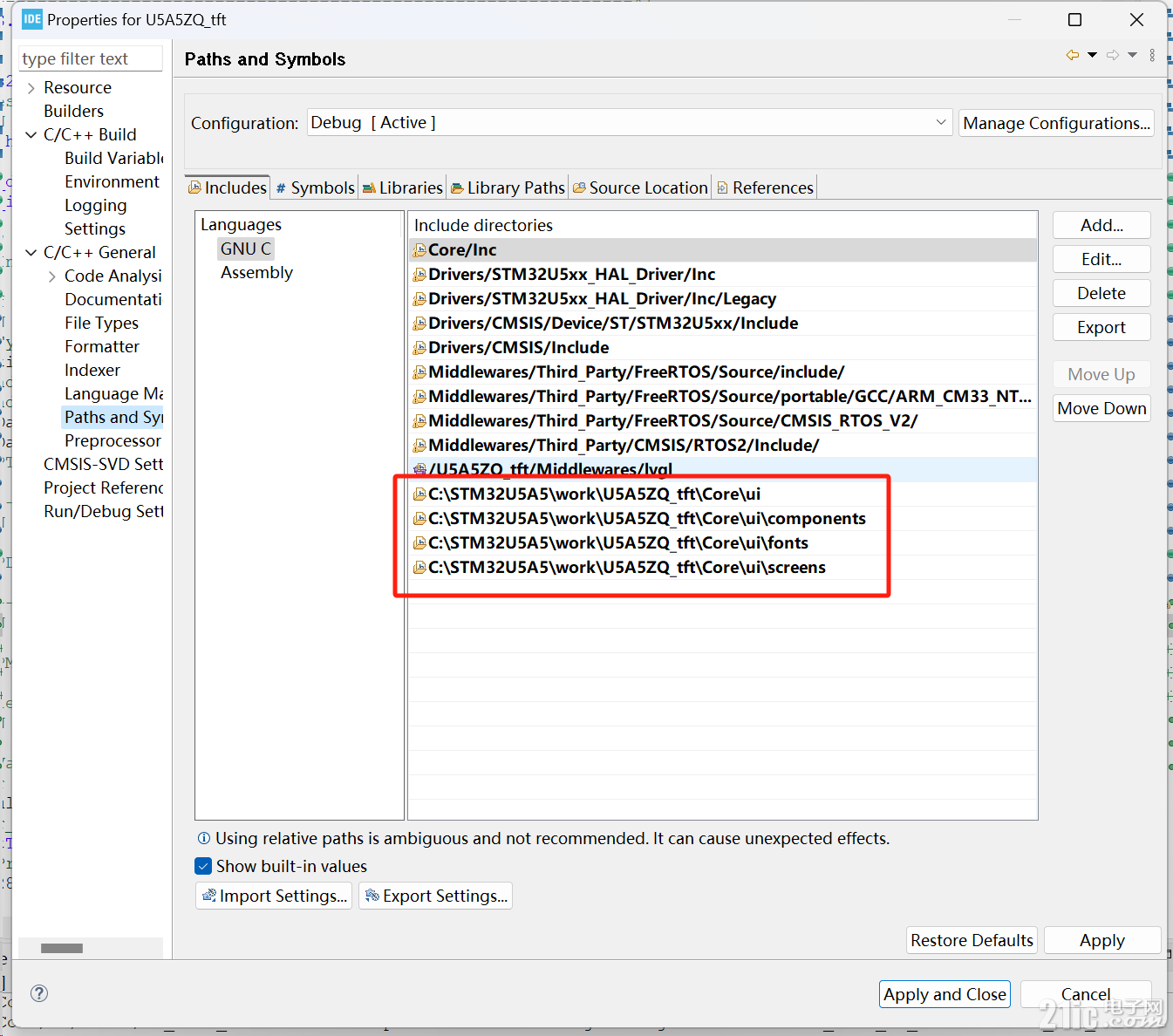Select CMSIS-SVD Settings tree item
1173x1036 pixels.
coord(103,465)
